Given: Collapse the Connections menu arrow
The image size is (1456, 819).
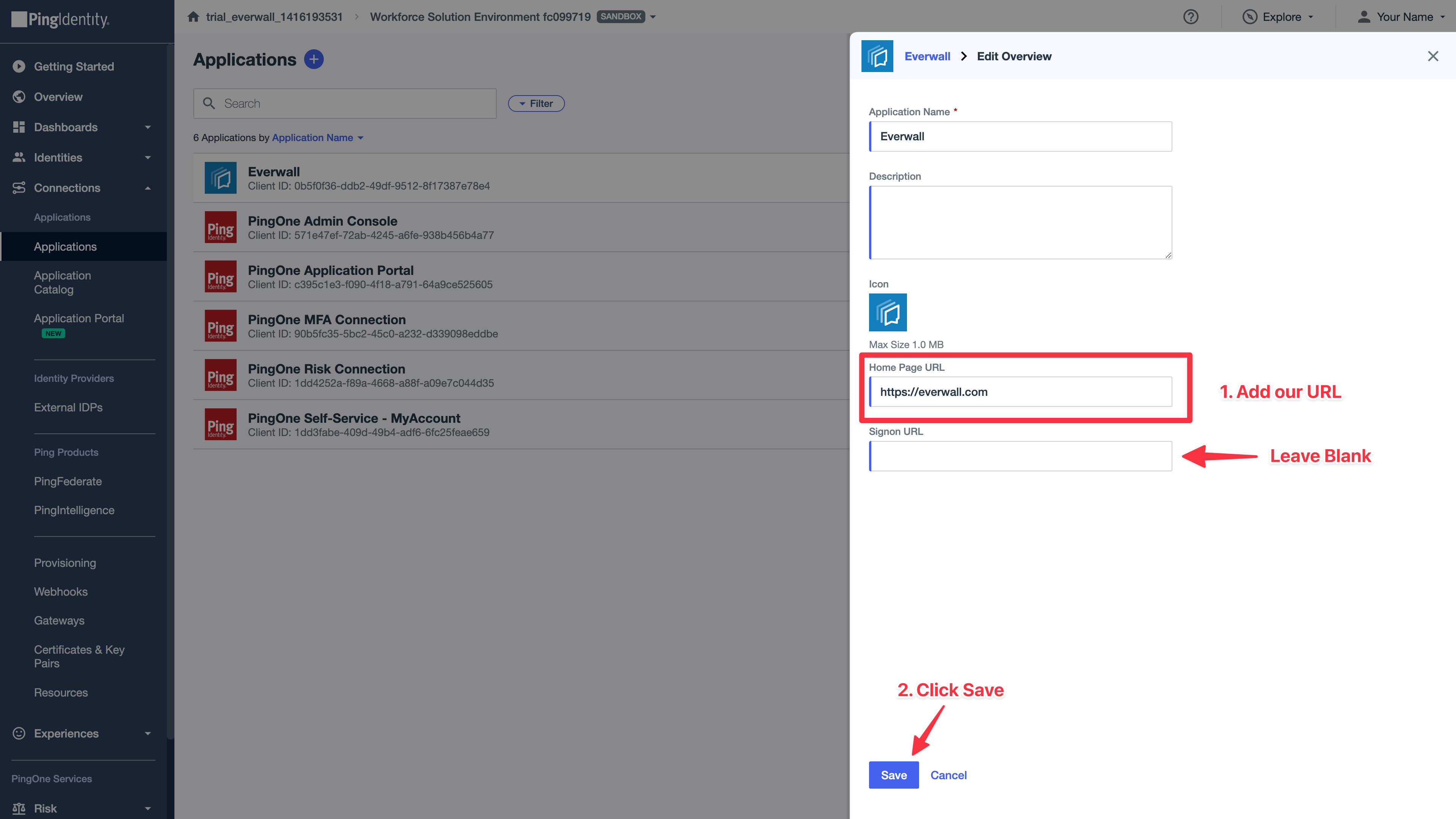Looking at the screenshot, I should pyautogui.click(x=148, y=188).
